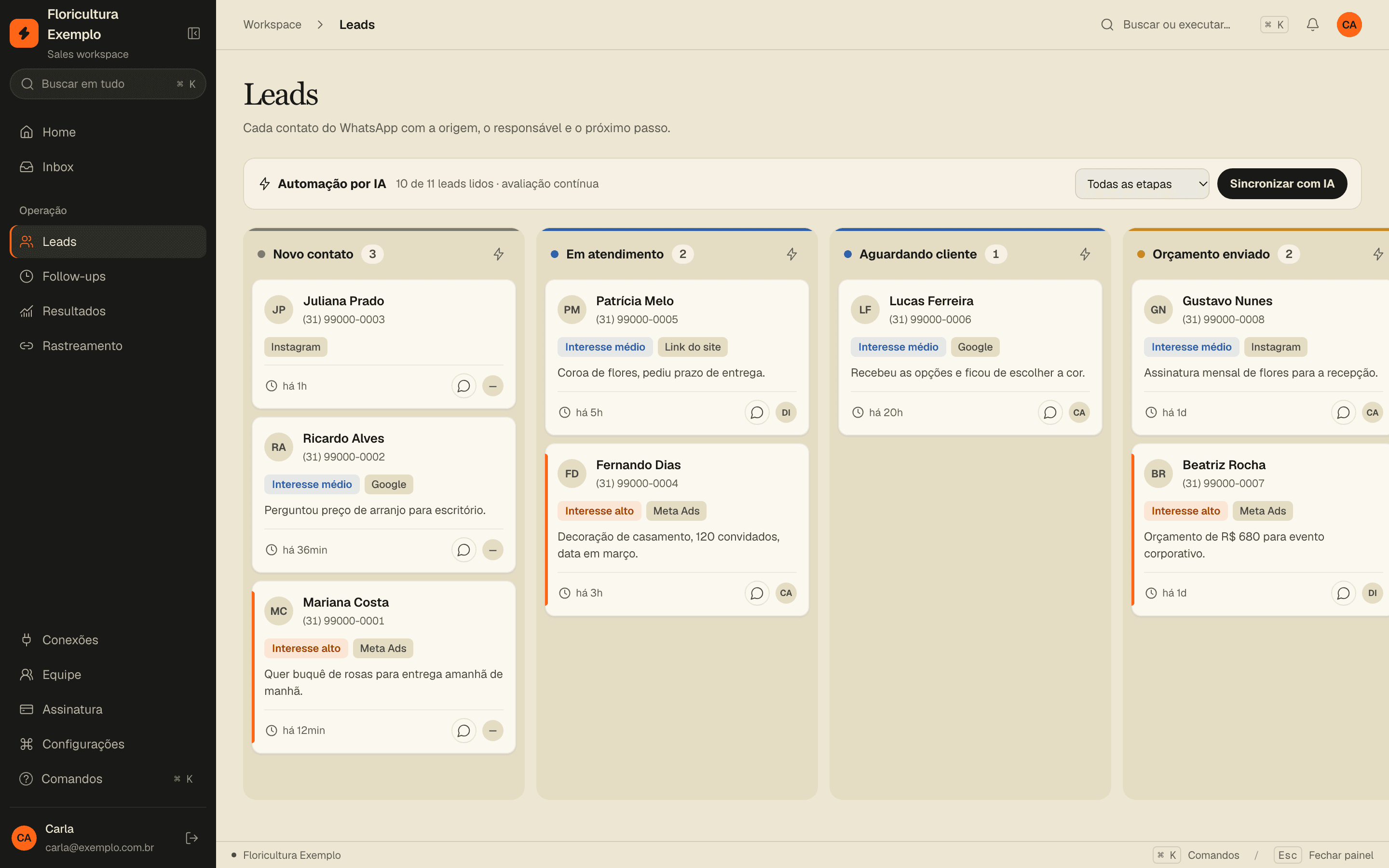Open Configurações in sidebar

108,744
